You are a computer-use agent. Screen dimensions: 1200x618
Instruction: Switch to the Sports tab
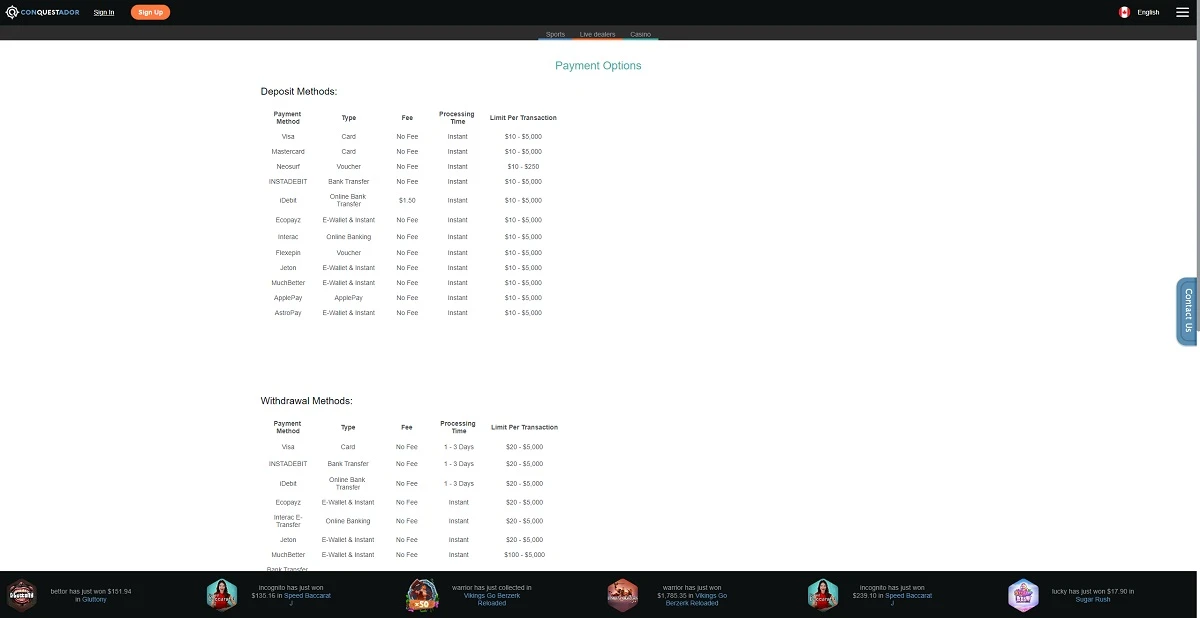(555, 34)
